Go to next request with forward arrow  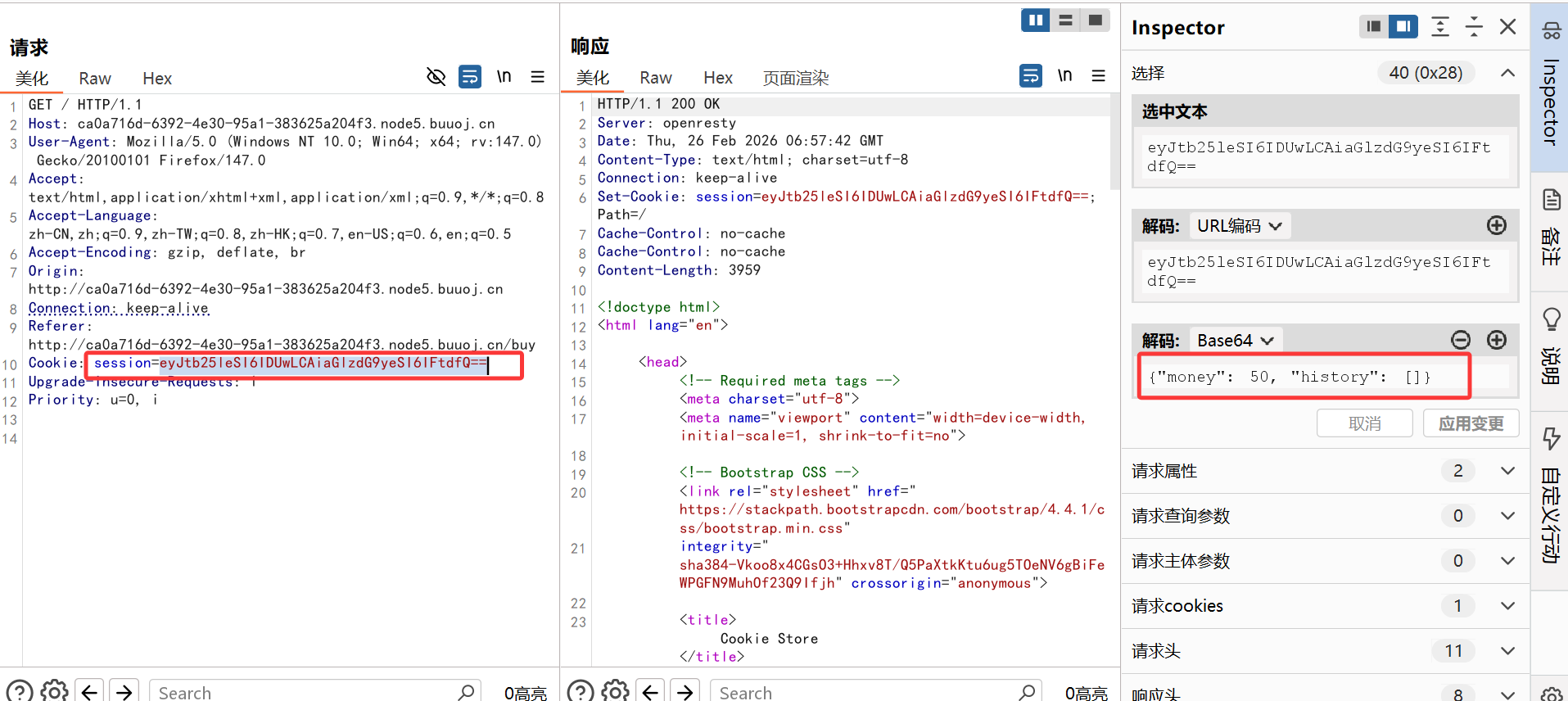coord(124,691)
